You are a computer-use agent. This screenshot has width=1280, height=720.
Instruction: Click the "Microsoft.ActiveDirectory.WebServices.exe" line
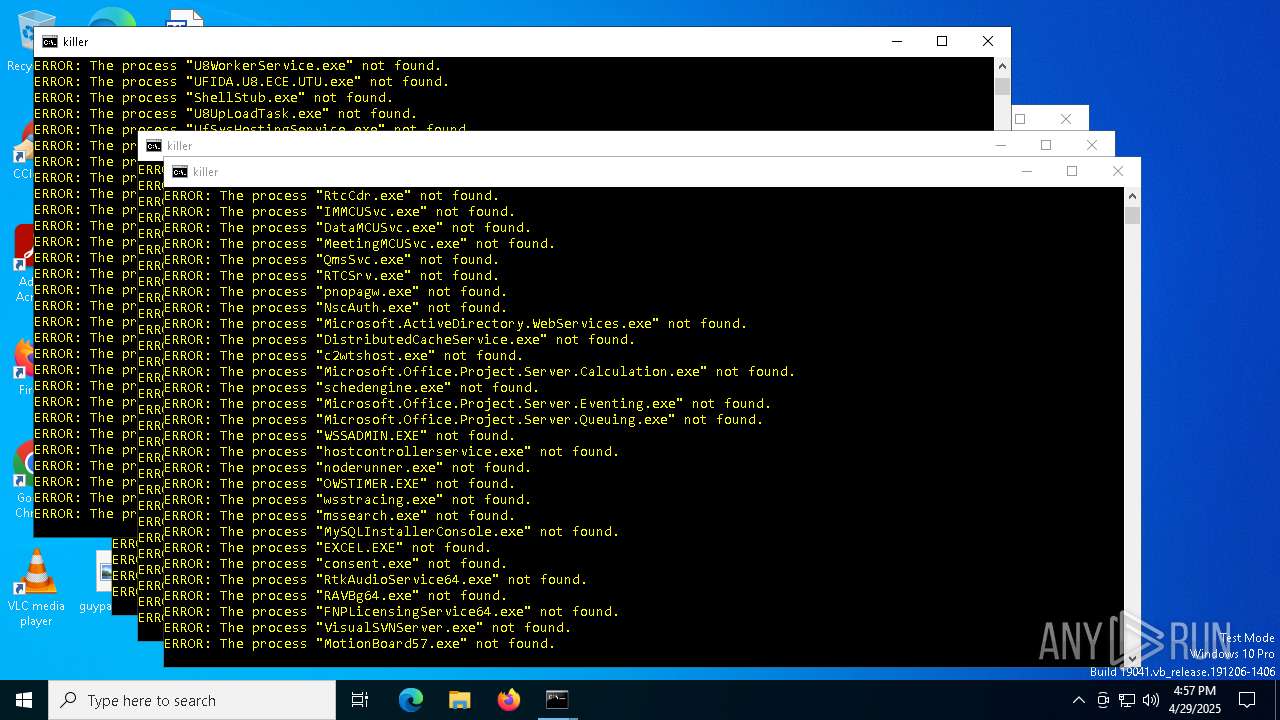point(456,324)
